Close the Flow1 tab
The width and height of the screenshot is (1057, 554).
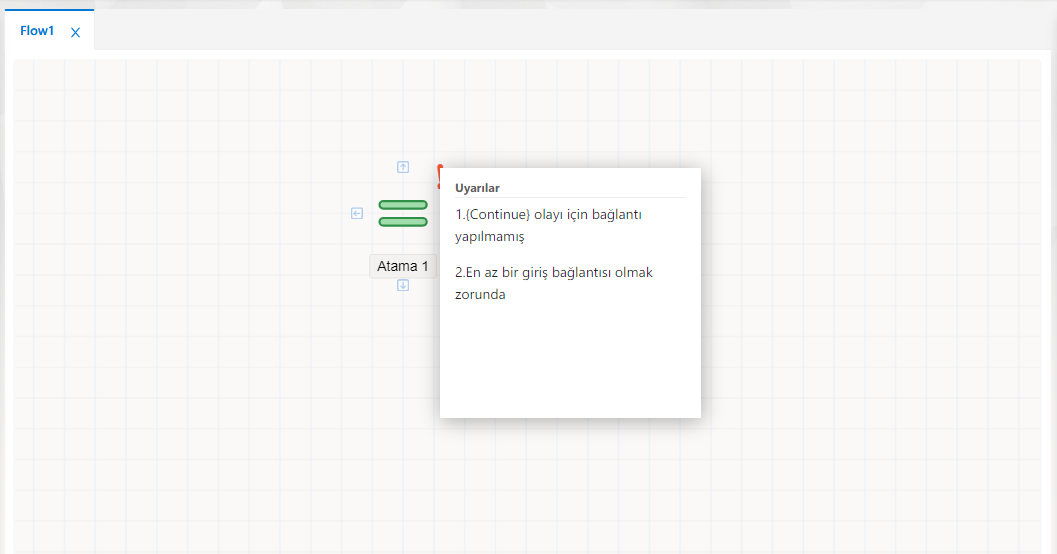[76, 32]
